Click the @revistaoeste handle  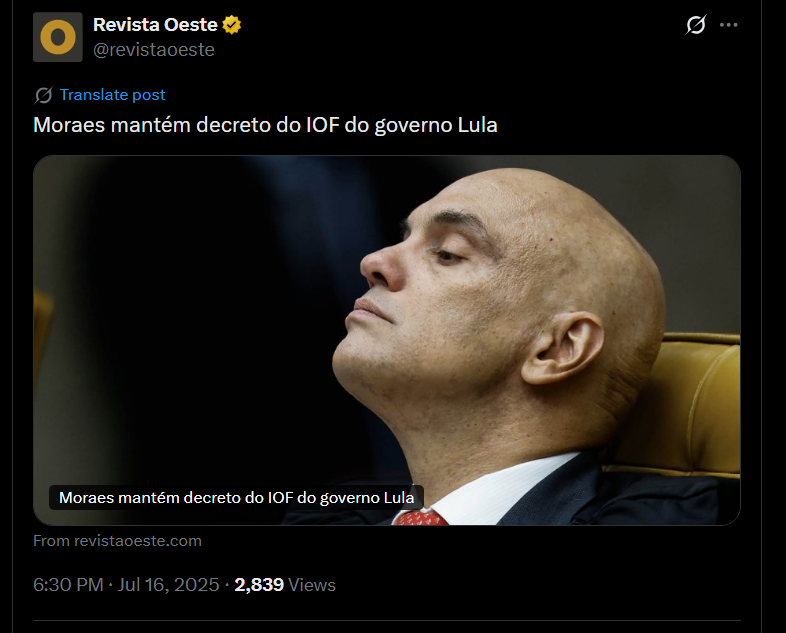pyautogui.click(x=154, y=50)
